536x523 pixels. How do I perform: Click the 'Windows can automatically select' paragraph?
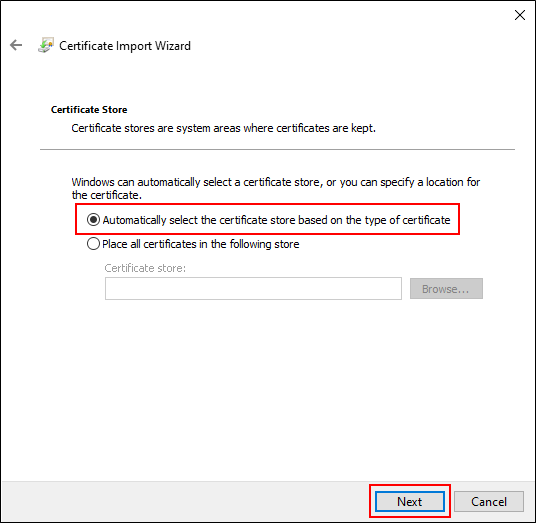[x=276, y=188]
